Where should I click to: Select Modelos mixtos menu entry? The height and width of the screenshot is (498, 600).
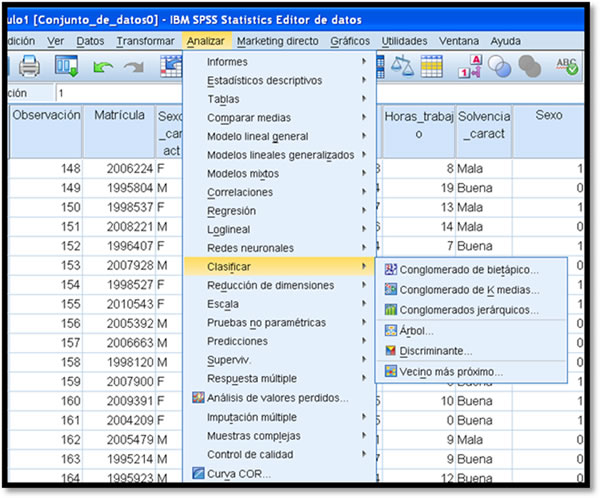pos(279,173)
